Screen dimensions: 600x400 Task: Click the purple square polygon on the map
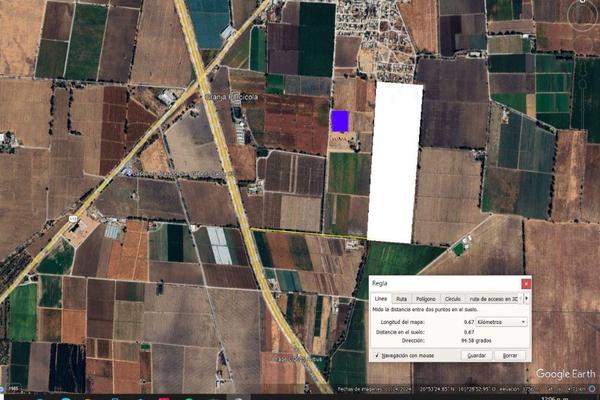coord(340,121)
